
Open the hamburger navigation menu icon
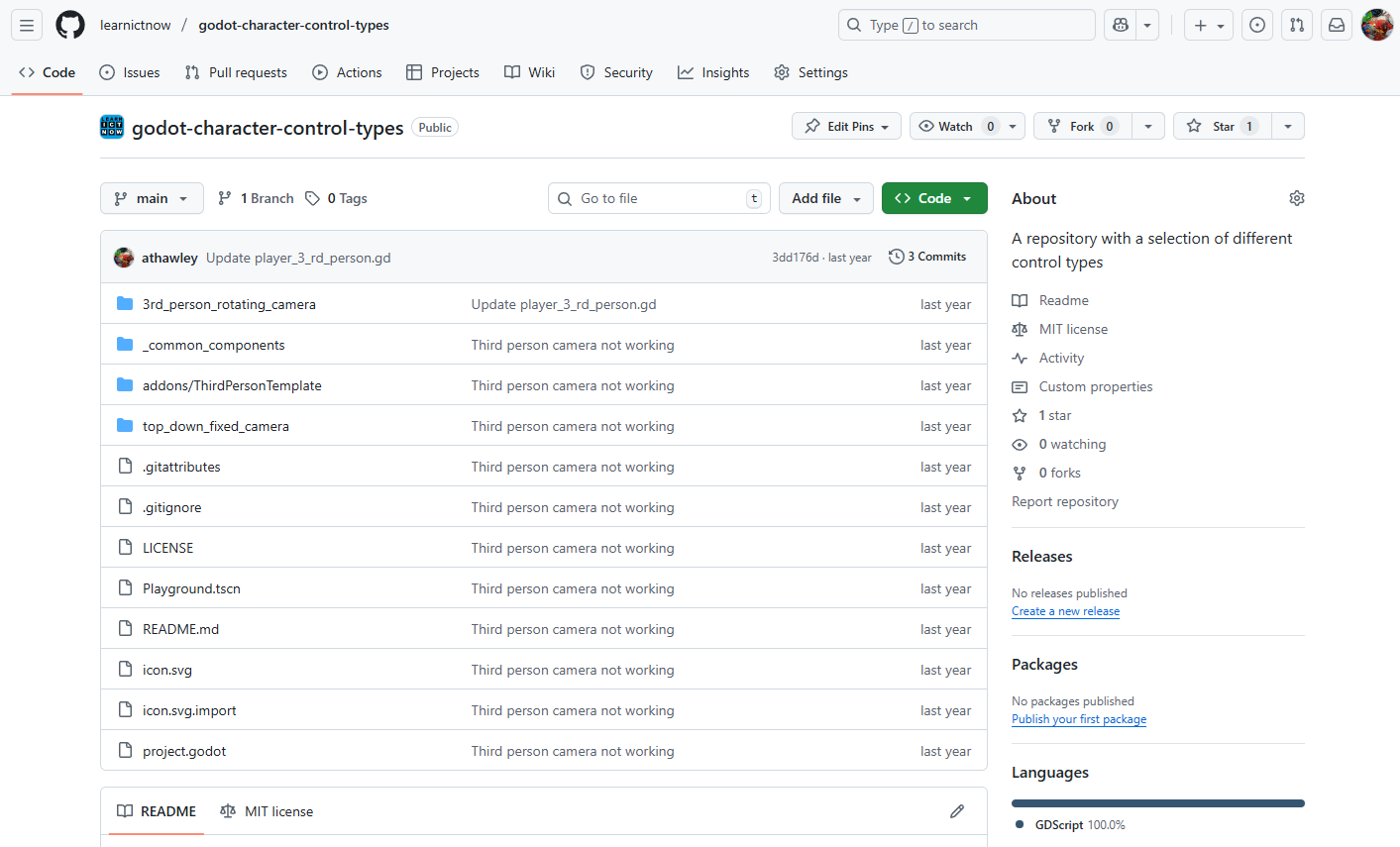26,25
